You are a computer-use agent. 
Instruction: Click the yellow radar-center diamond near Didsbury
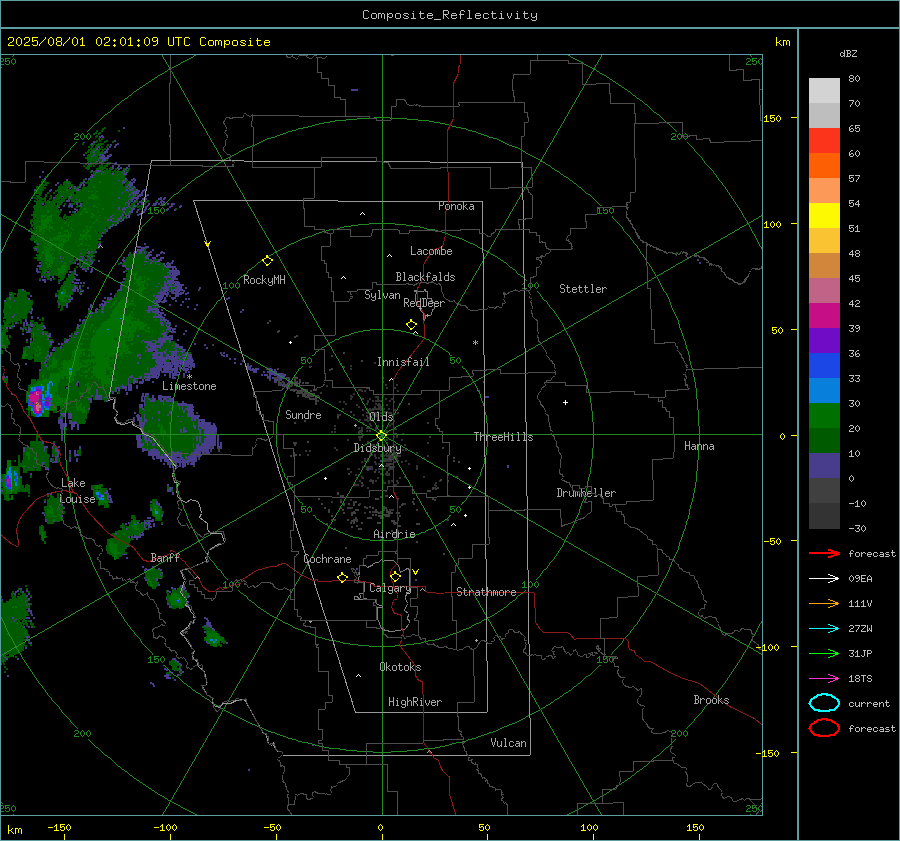382,436
